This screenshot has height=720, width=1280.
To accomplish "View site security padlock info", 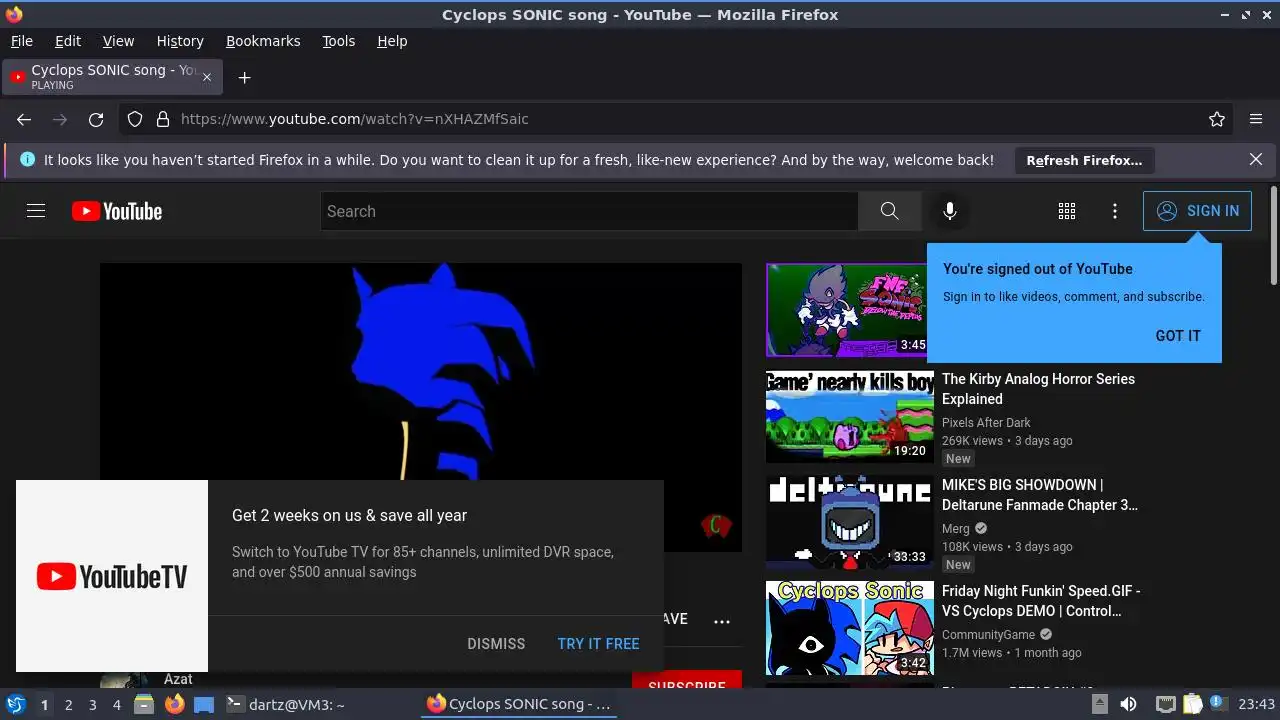I will tap(163, 119).
